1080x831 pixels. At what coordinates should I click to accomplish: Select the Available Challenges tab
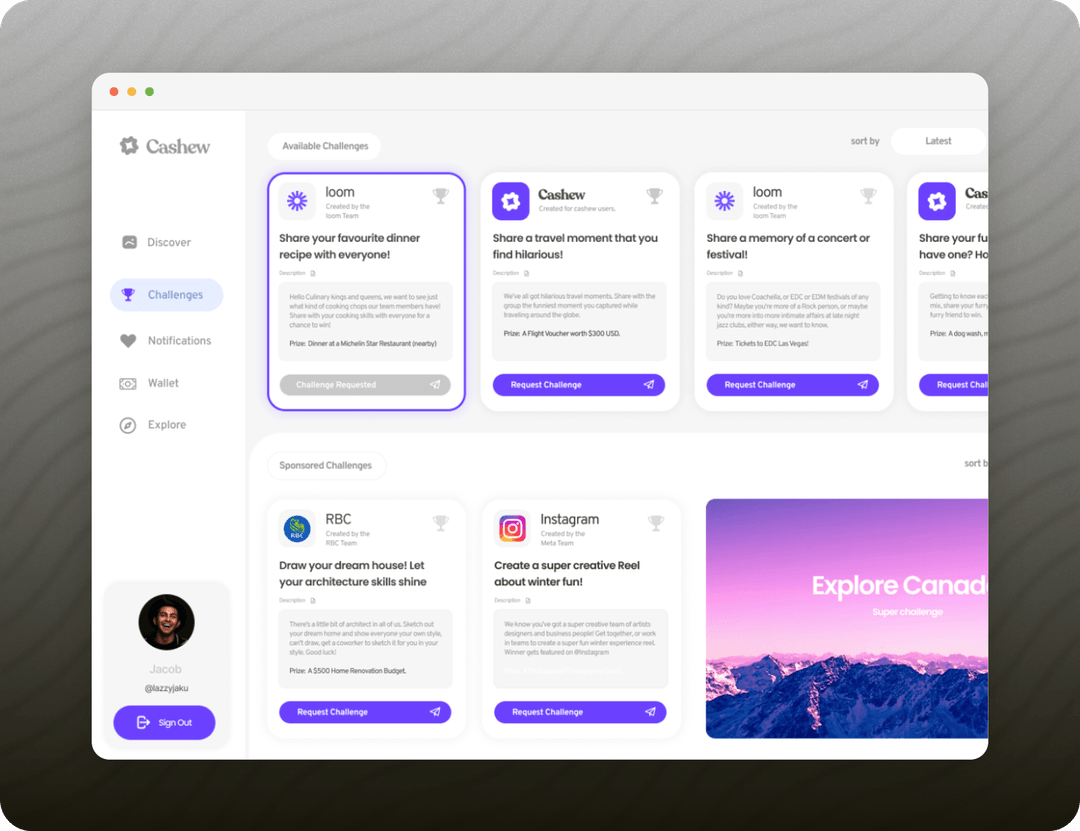[x=324, y=146]
